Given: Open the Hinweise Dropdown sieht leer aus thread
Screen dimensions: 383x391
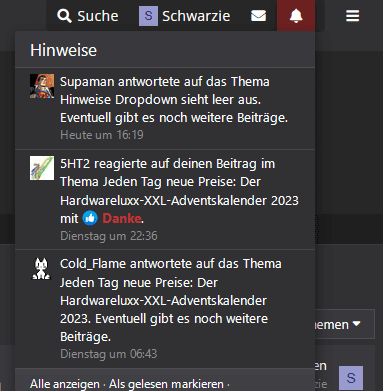Looking at the screenshot, I should point(160,100).
